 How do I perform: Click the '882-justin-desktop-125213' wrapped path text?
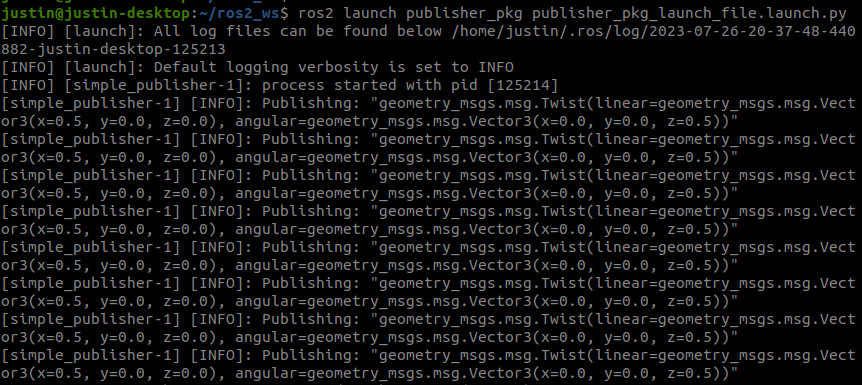(x=113, y=50)
